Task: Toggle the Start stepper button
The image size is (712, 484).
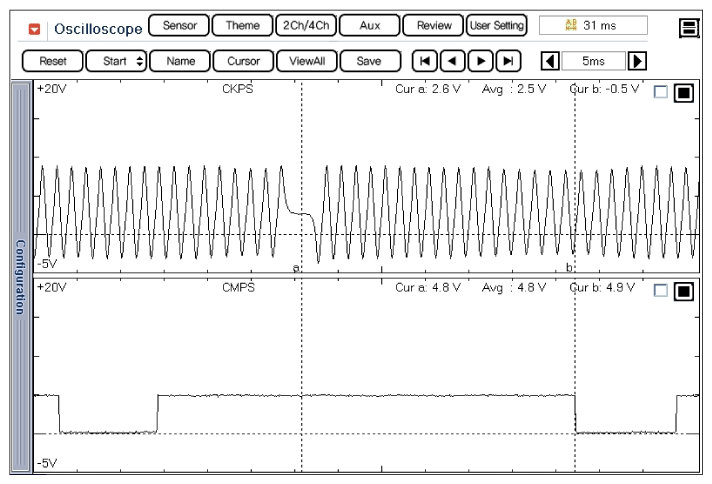Action: tap(116, 61)
